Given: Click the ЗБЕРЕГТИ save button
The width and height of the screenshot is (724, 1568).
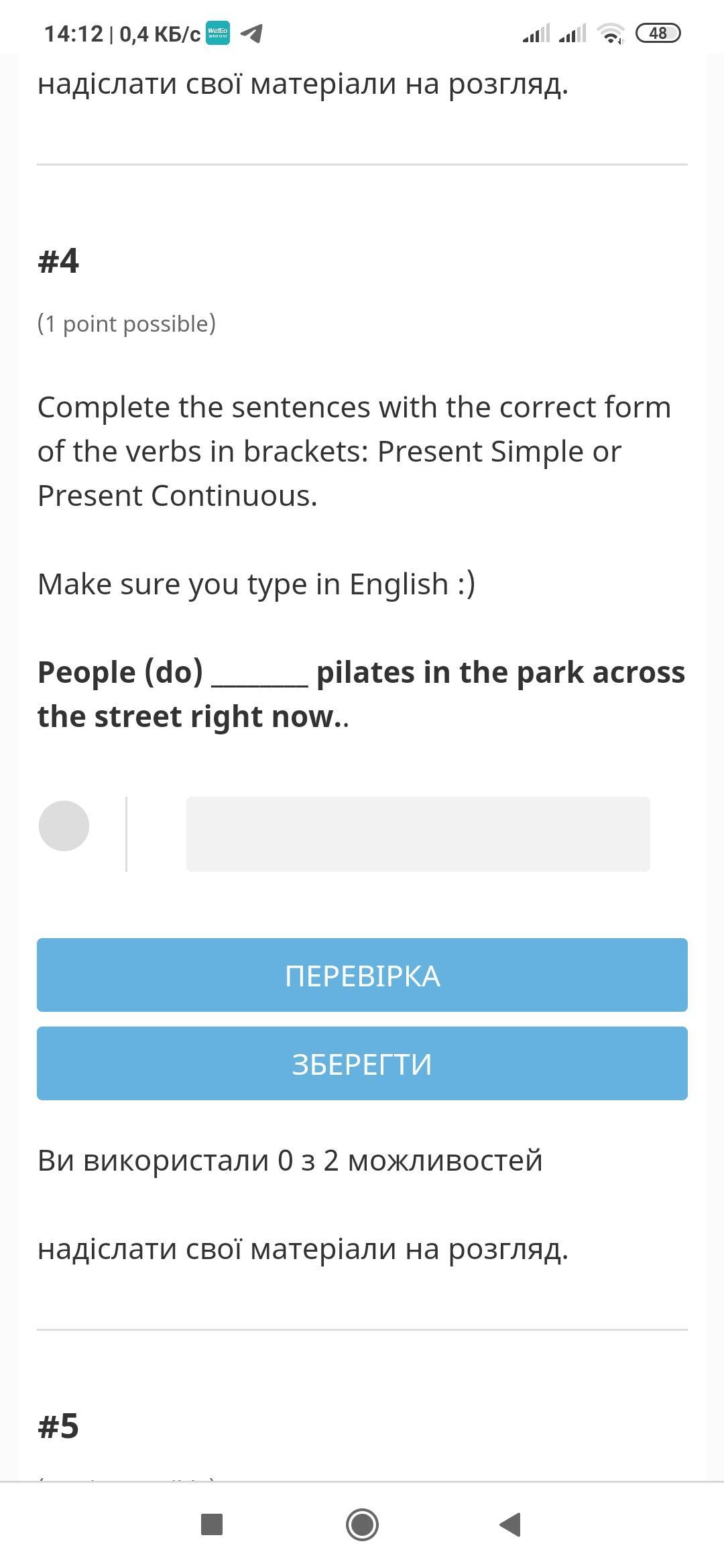Looking at the screenshot, I should (x=362, y=1063).
